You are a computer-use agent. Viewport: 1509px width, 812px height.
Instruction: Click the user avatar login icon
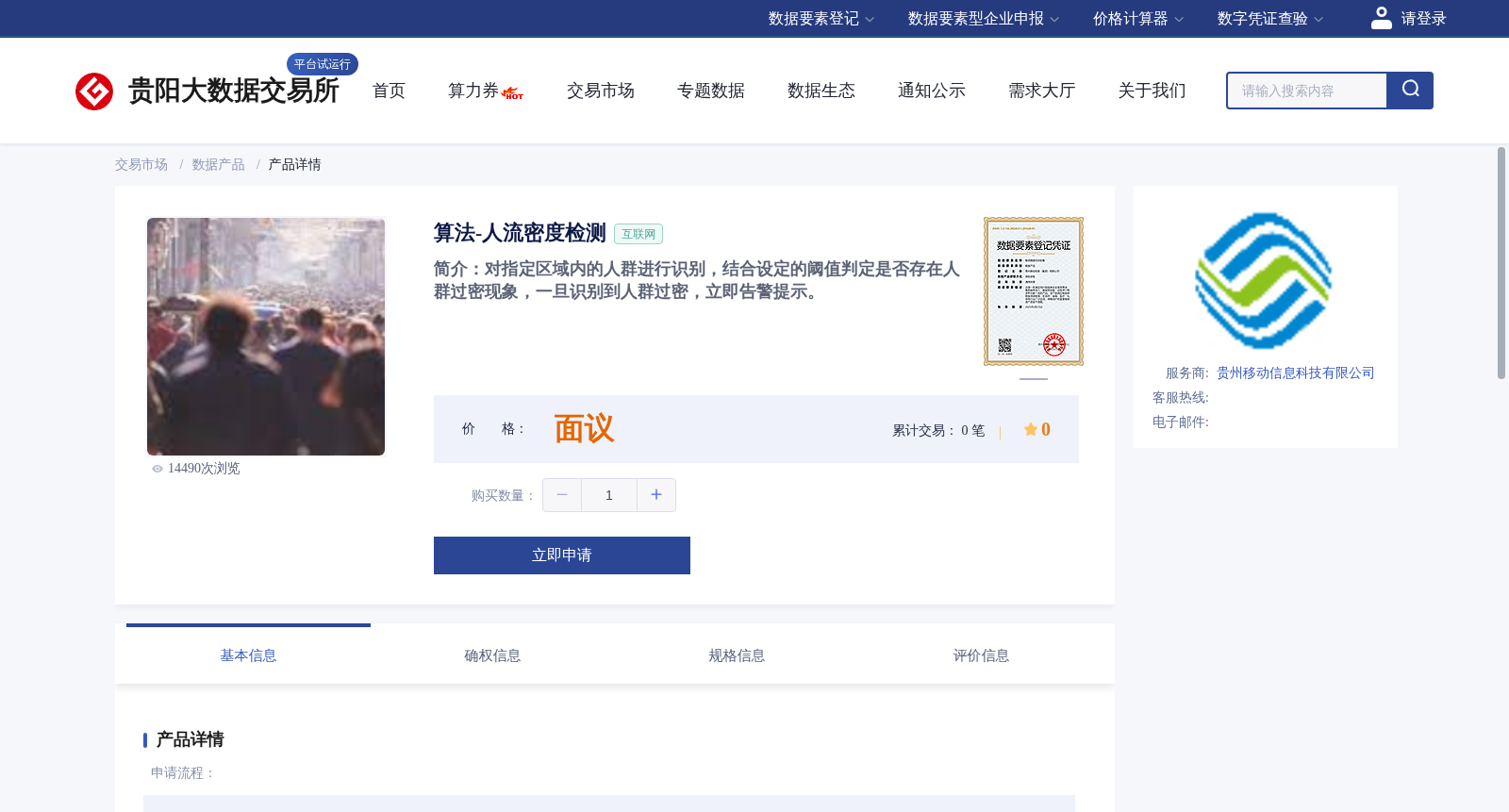1382,18
